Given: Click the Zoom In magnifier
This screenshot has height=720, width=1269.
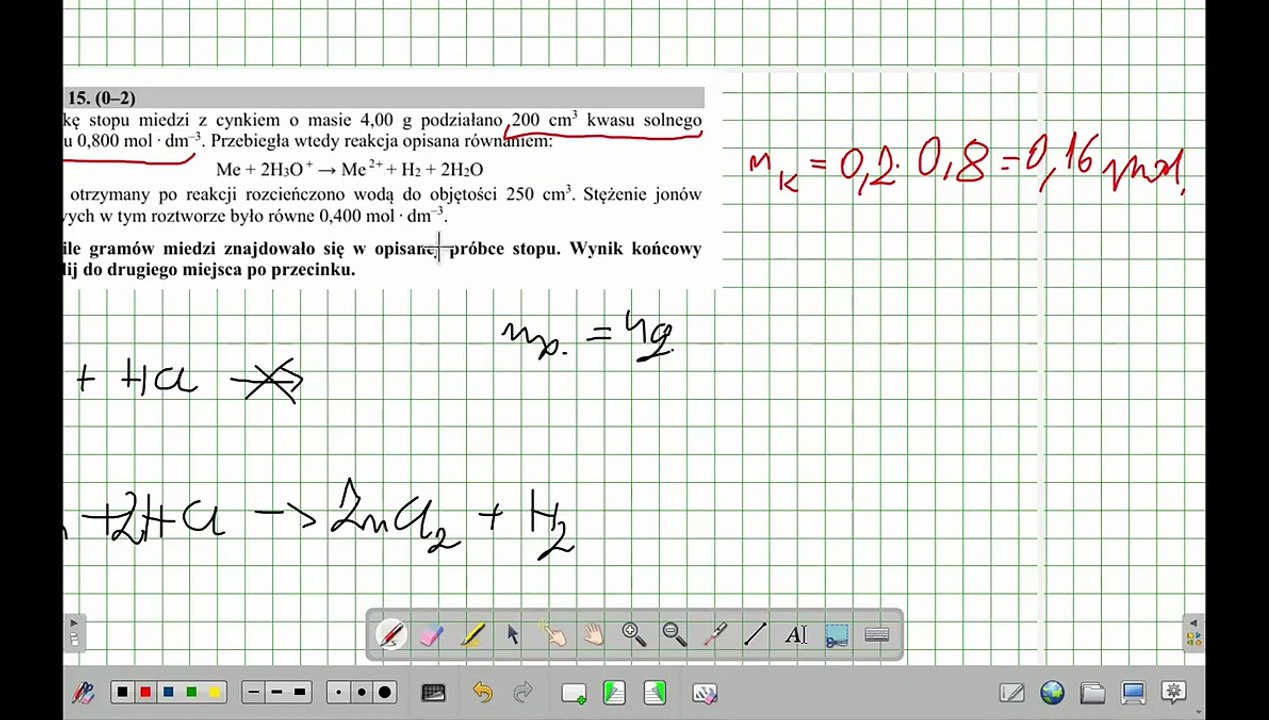Looking at the screenshot, I should 634,634.
